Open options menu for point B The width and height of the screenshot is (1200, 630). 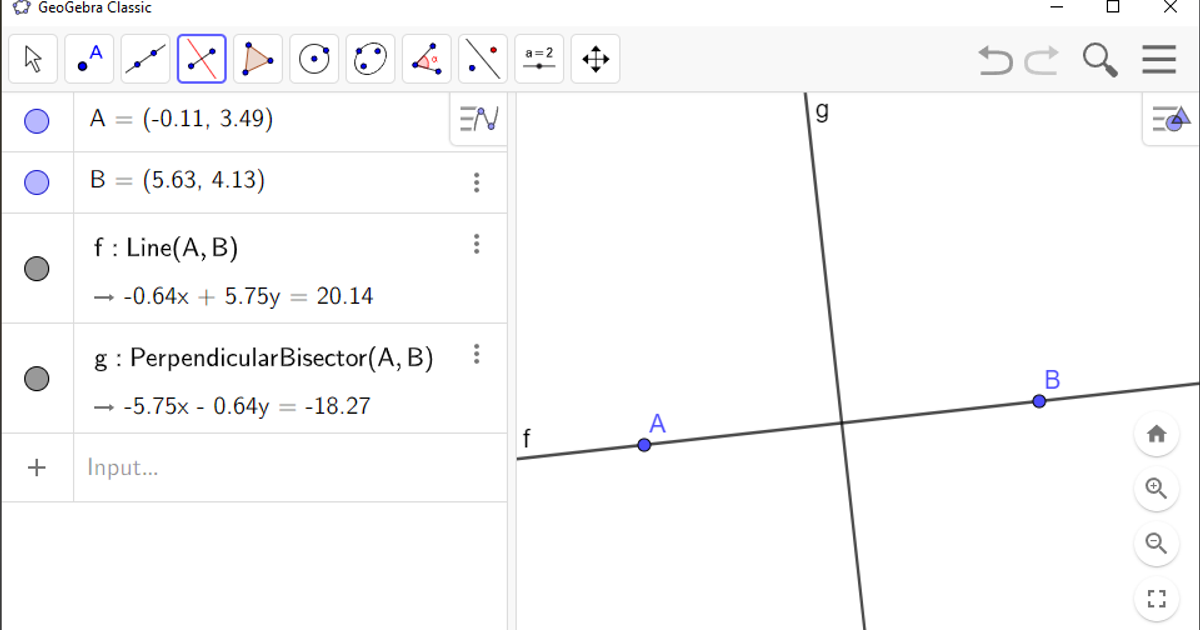click(x=477, y=183)
